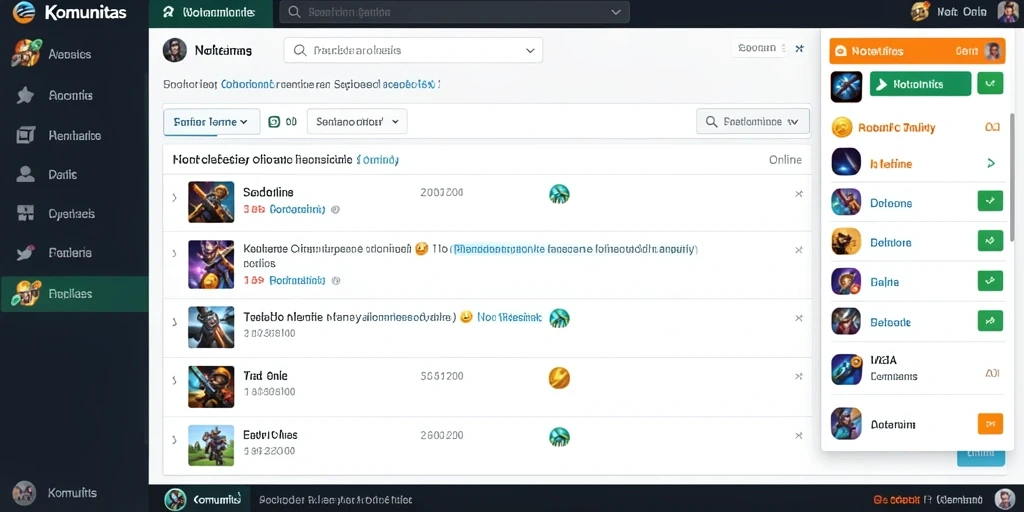Screen dimensions: 1024x512
Task: Close the Sooonm panel with the X
Action: pyautogui.click(x=799, y=48)
